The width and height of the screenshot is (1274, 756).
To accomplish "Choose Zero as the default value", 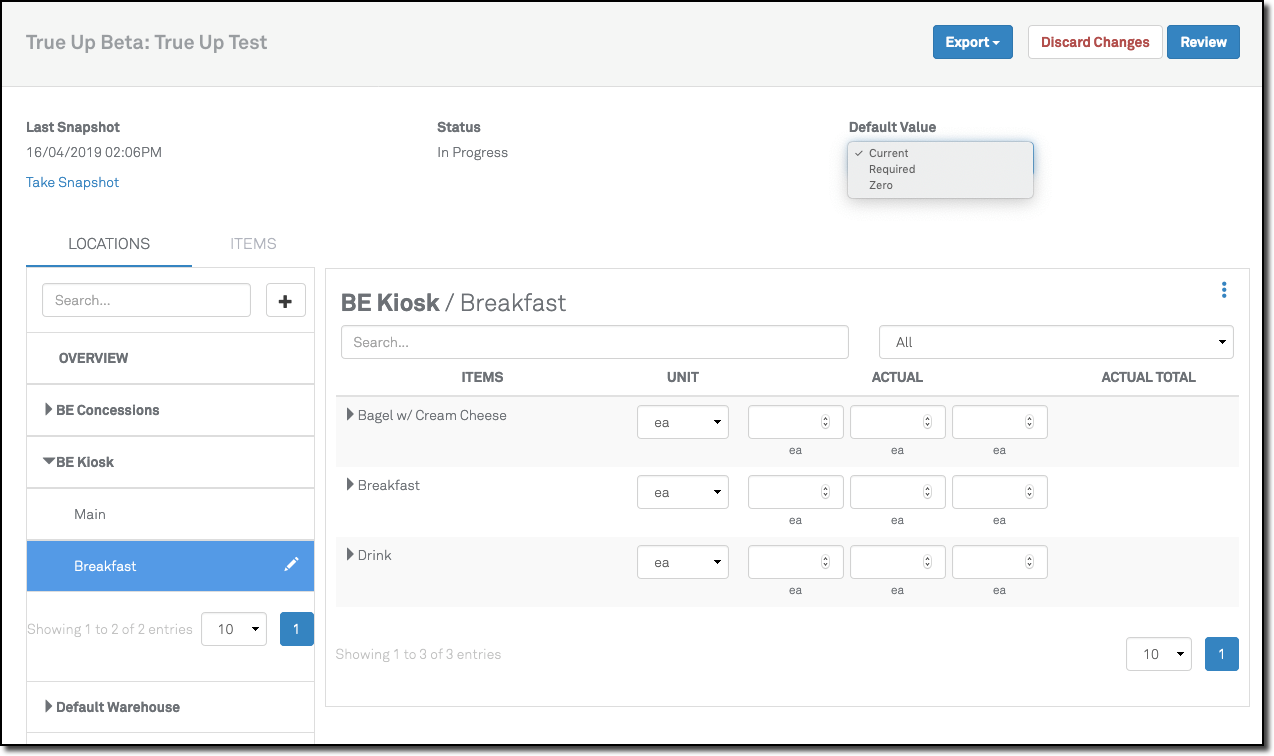I will (x=881, y=185).
